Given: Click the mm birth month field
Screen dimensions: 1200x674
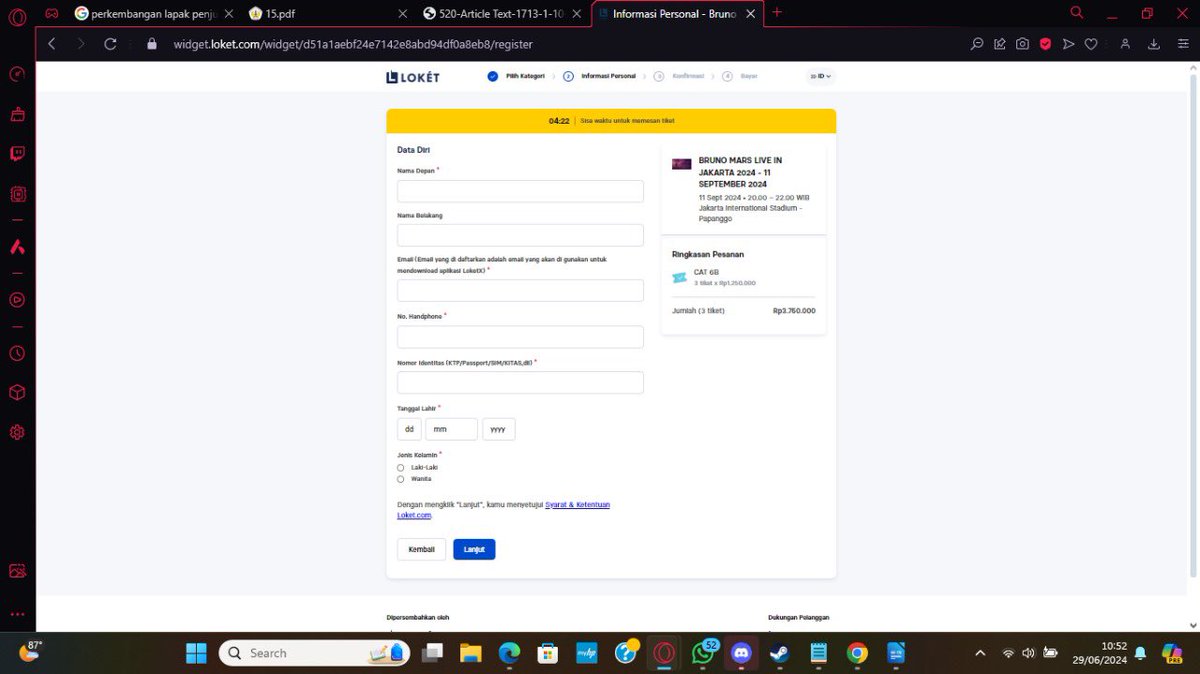Looking at the screenshot, I should tap(451, 429).
